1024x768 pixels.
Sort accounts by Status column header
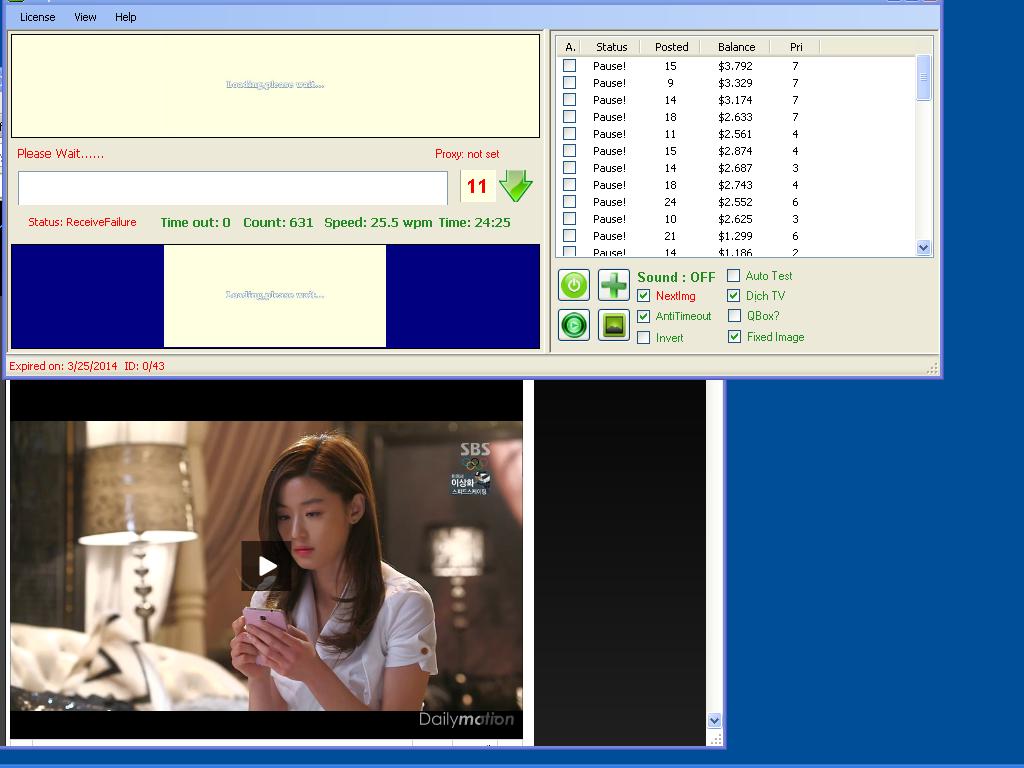click(x=611, y=47)
